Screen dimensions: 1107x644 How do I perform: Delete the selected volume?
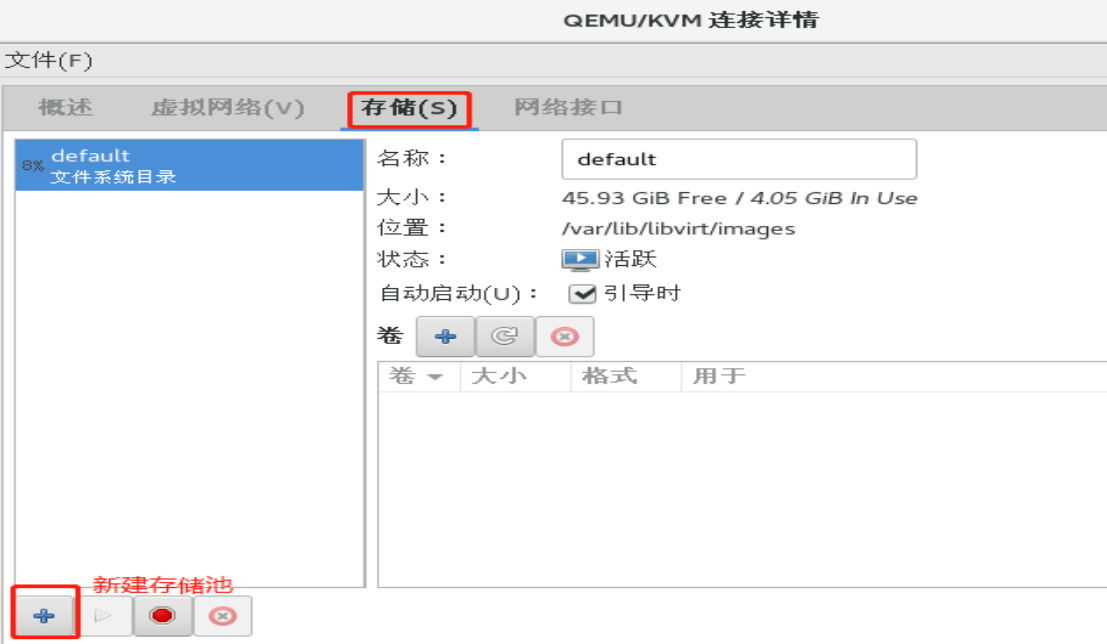pyautogui.click(x=565, y=337)
